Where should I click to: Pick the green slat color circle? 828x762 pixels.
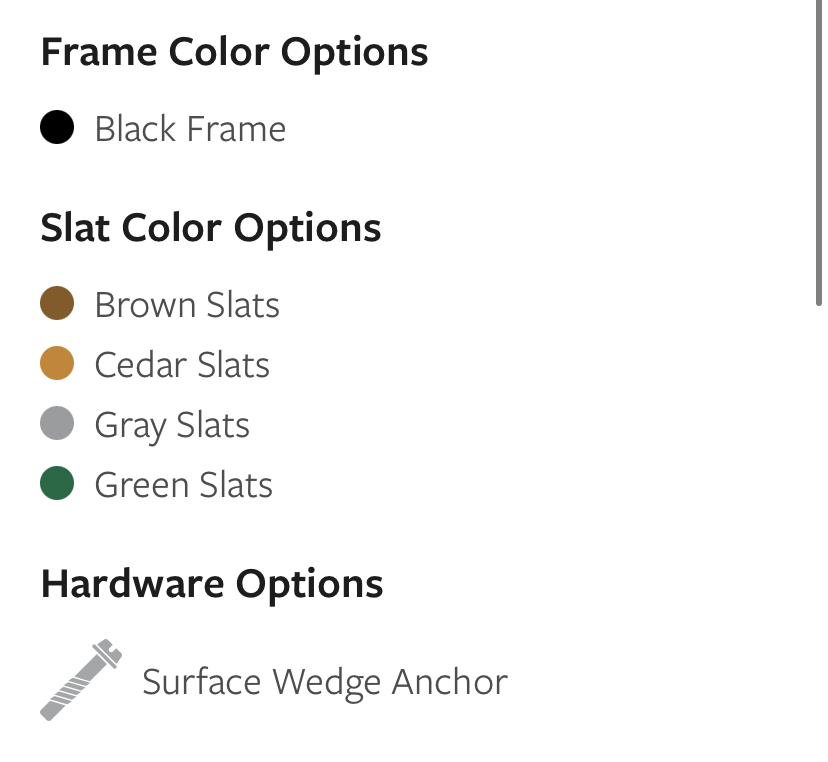[x=57, y=483]
